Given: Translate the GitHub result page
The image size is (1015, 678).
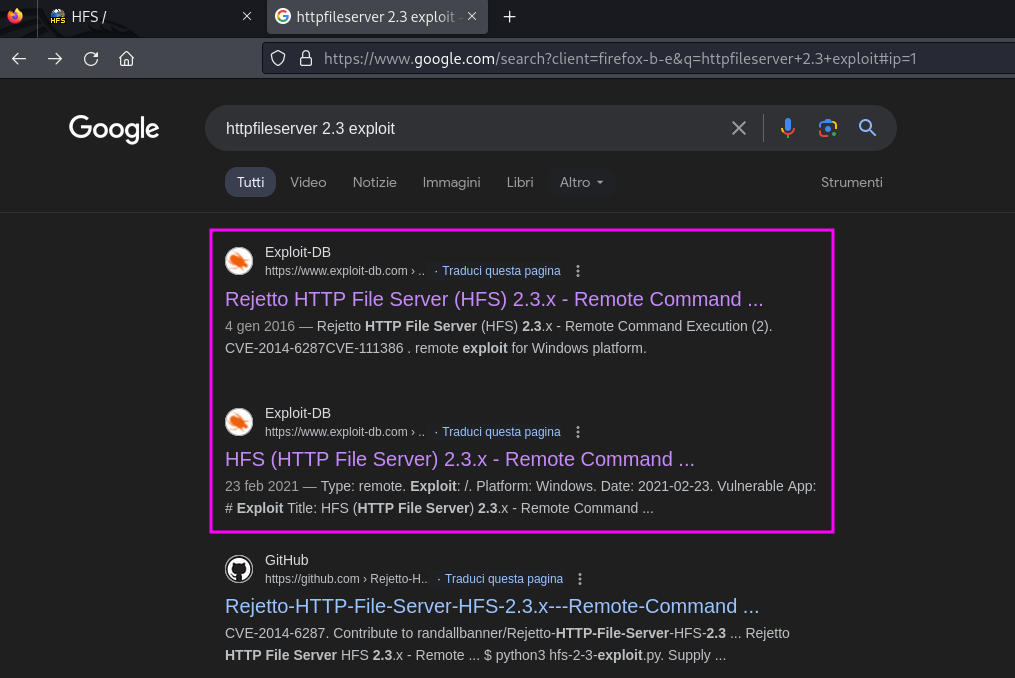Looking at the screenshot, I should point(504,579).
